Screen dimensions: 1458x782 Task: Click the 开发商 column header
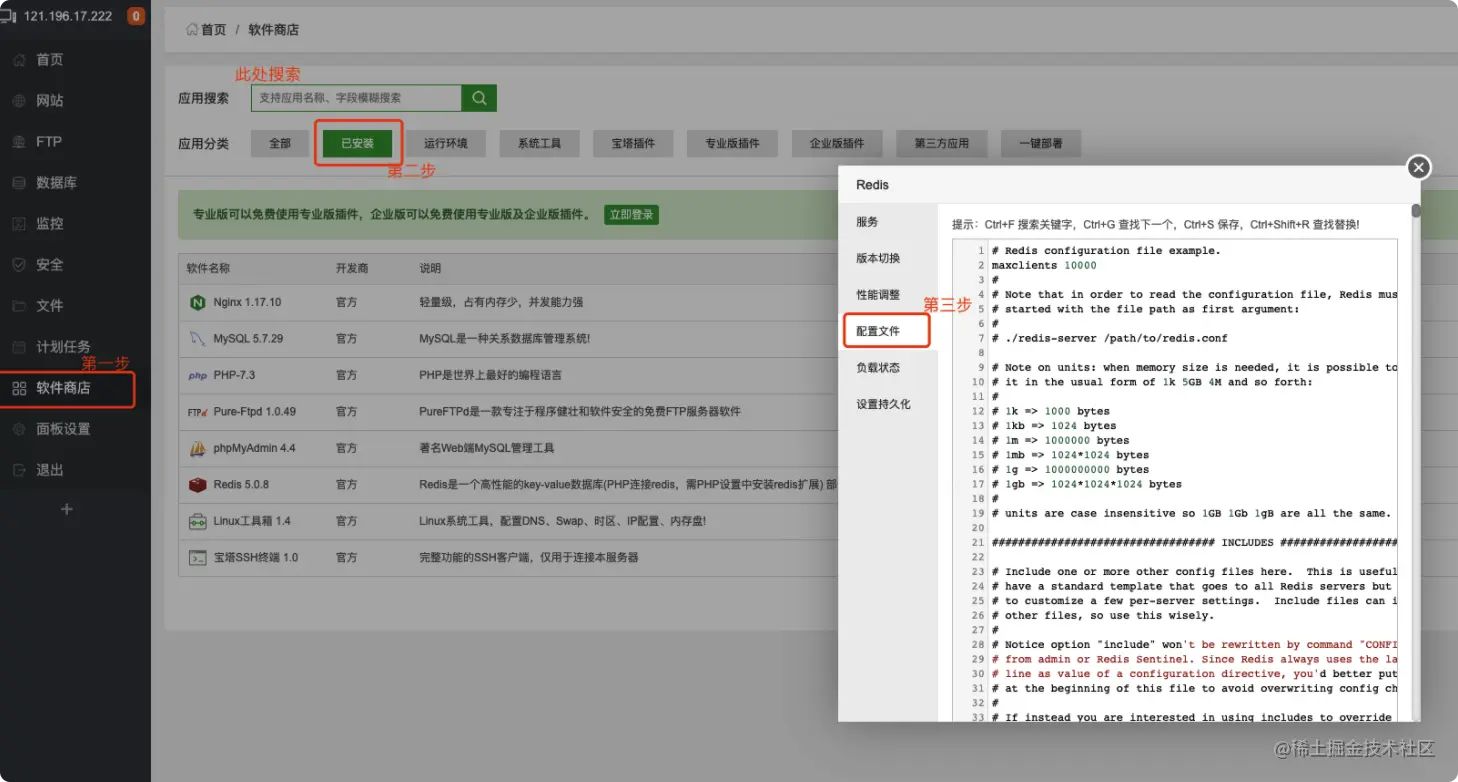(352, 269)
